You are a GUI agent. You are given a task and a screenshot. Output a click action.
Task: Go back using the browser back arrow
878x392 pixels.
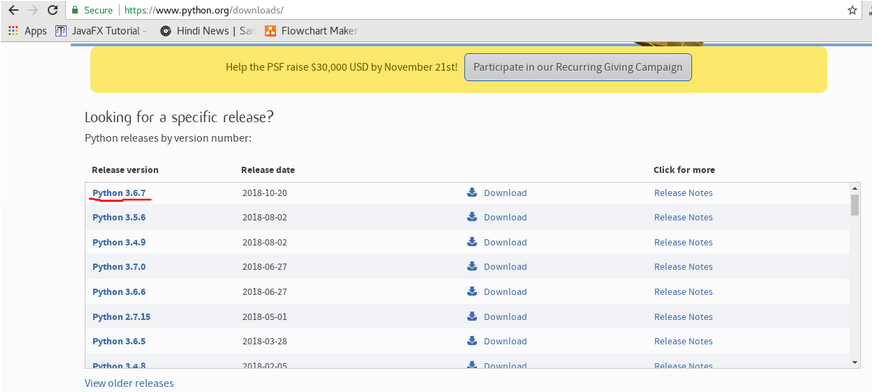[x=13, y=10]
